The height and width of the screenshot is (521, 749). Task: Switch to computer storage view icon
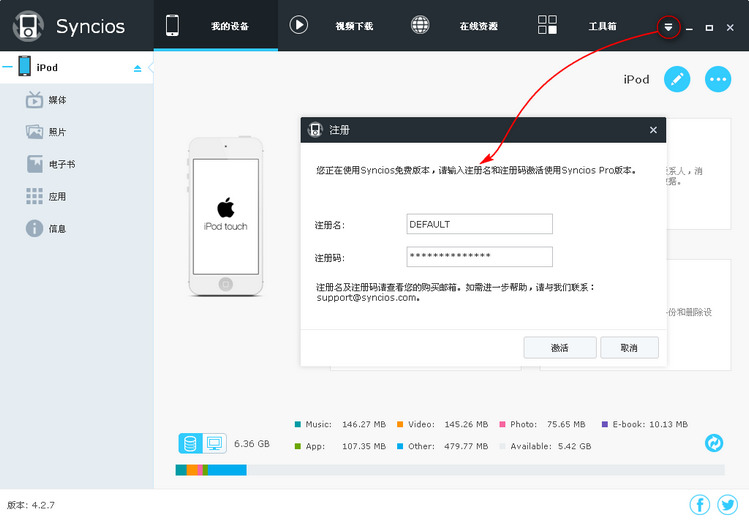214,444
